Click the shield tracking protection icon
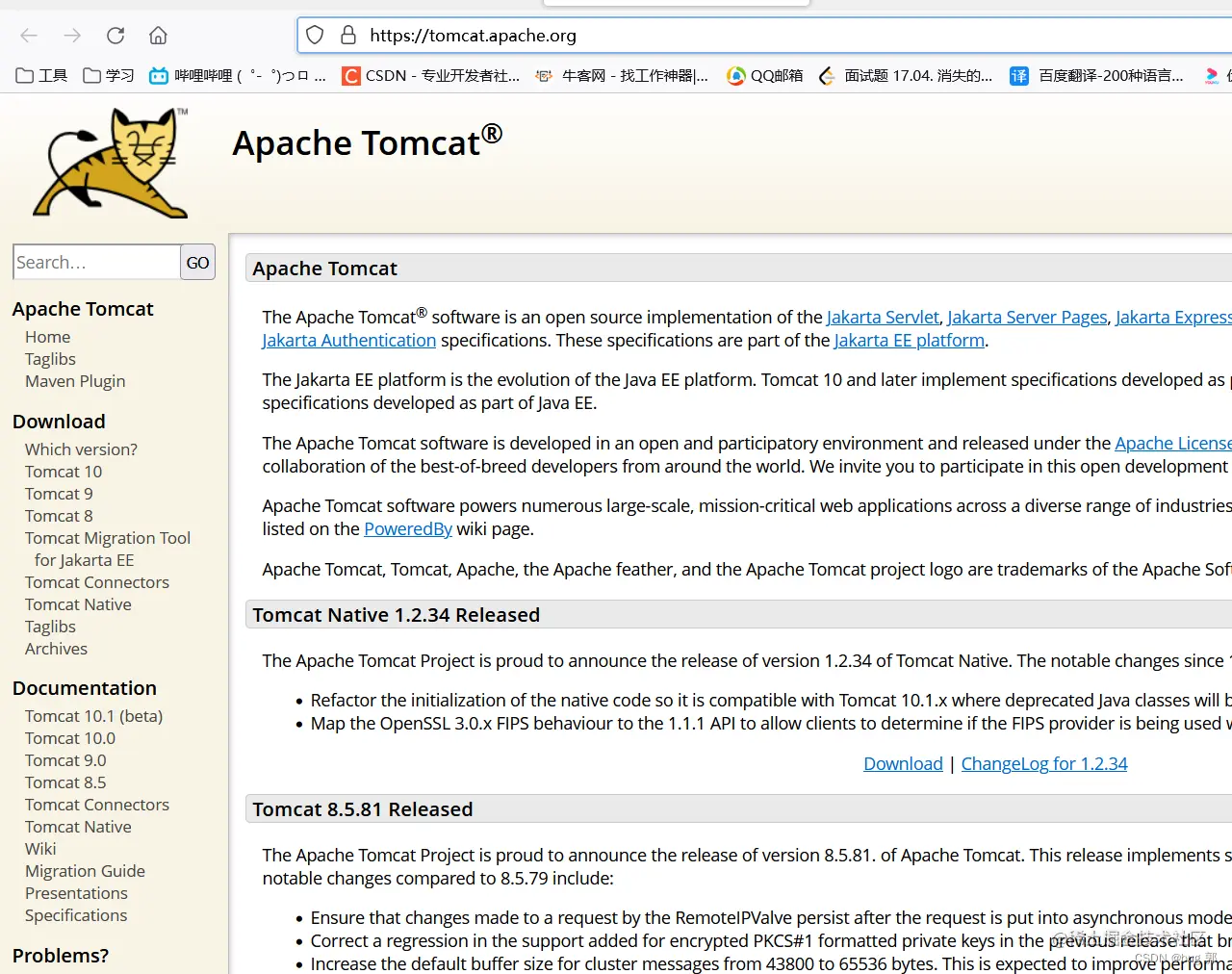This screenshot has height=974, width=1232. coord(315,36)
